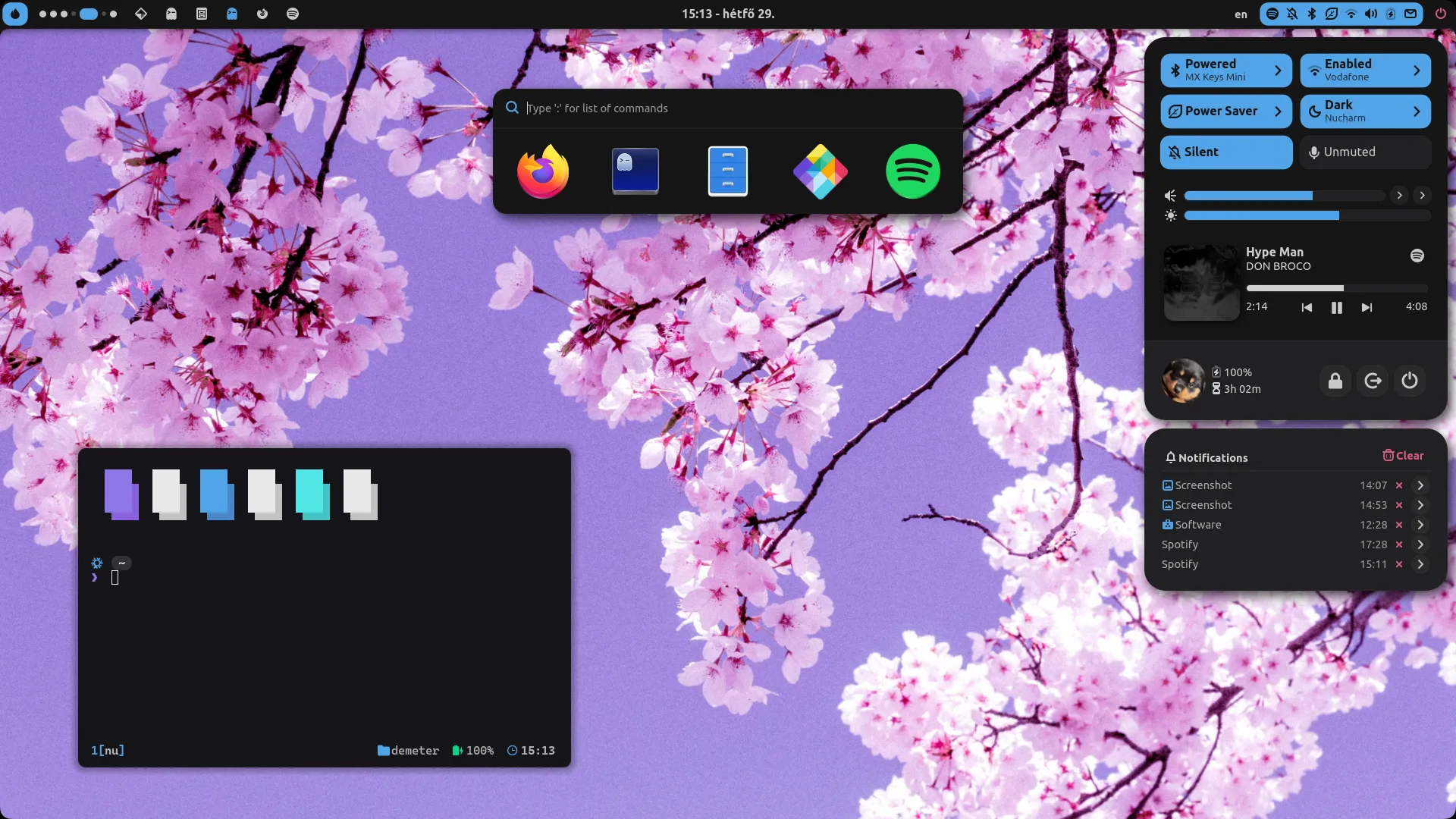Open Spotify from the launcher row
Screen dimensions: 1456x819
912,171
